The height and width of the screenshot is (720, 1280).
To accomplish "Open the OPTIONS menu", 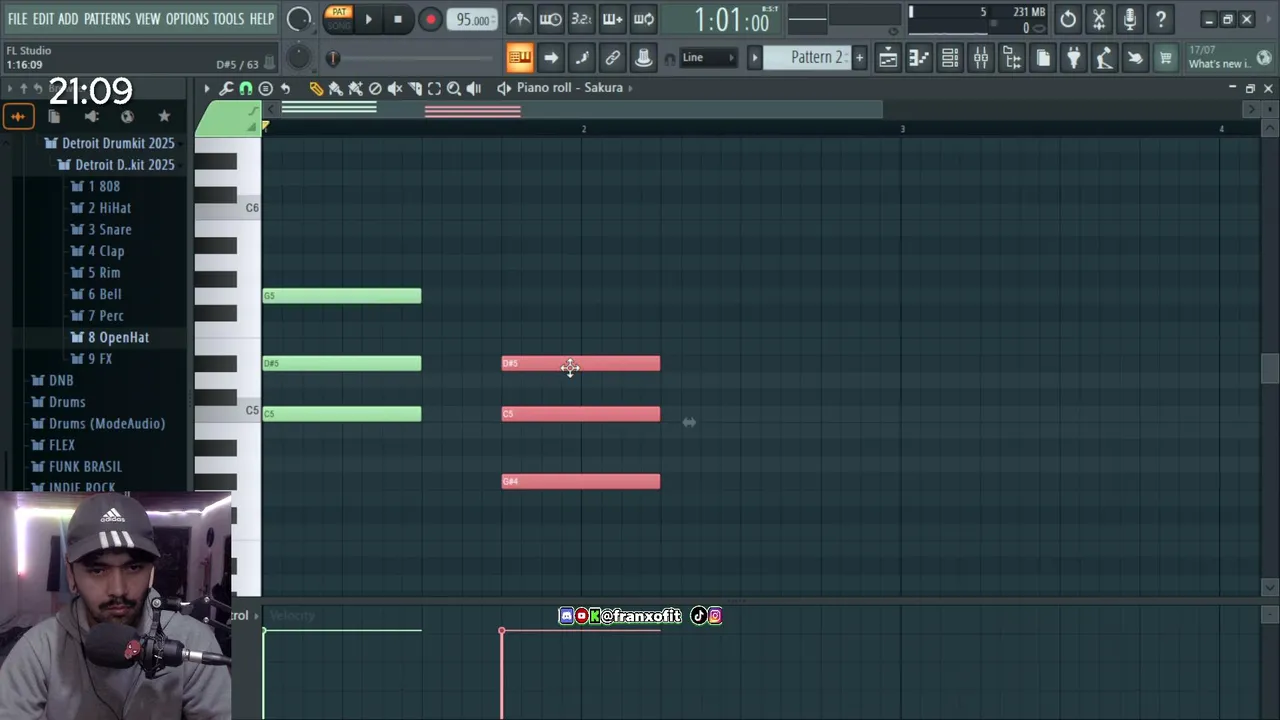I will click(x=187, y=19).
